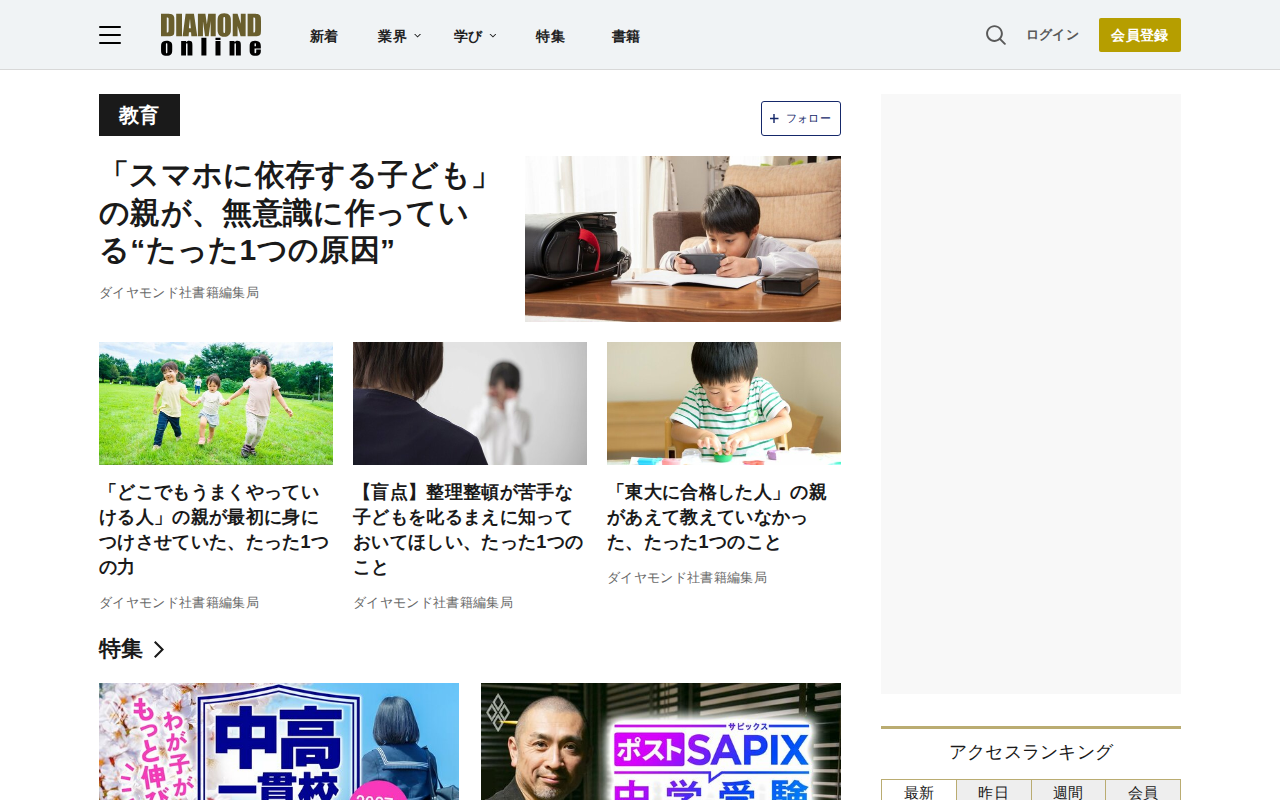Click author ダイヤモンド社書籍編集局 under headline article
Screen dimensions: 1280x800
(179, 293)
